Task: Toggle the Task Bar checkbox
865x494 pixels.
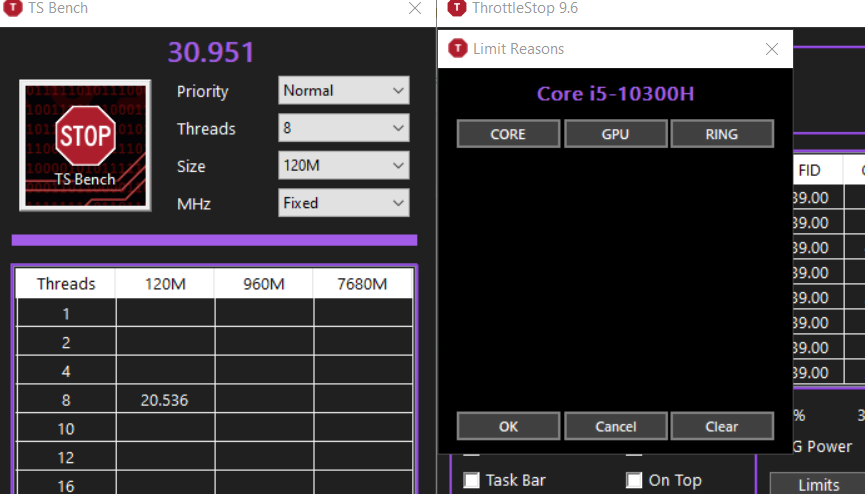Action: pos(472,480)
